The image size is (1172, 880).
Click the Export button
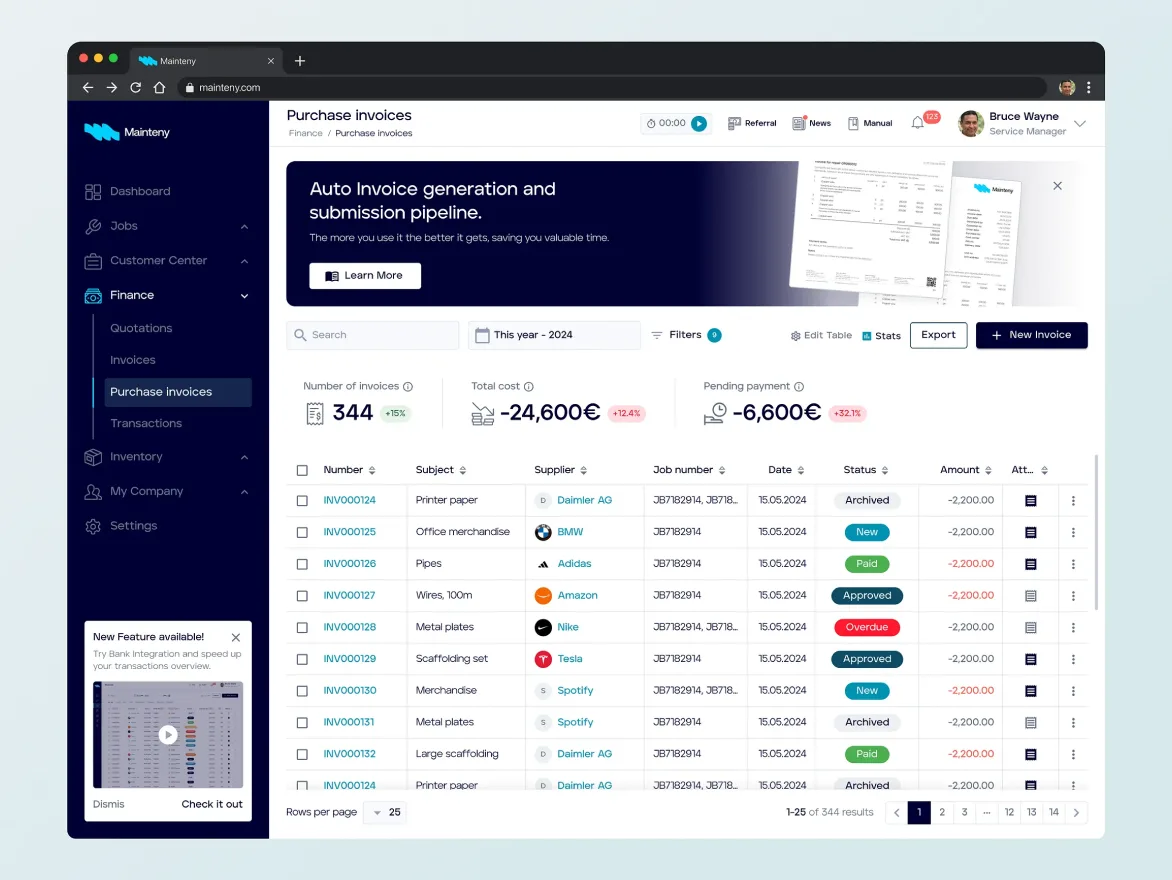938,335
